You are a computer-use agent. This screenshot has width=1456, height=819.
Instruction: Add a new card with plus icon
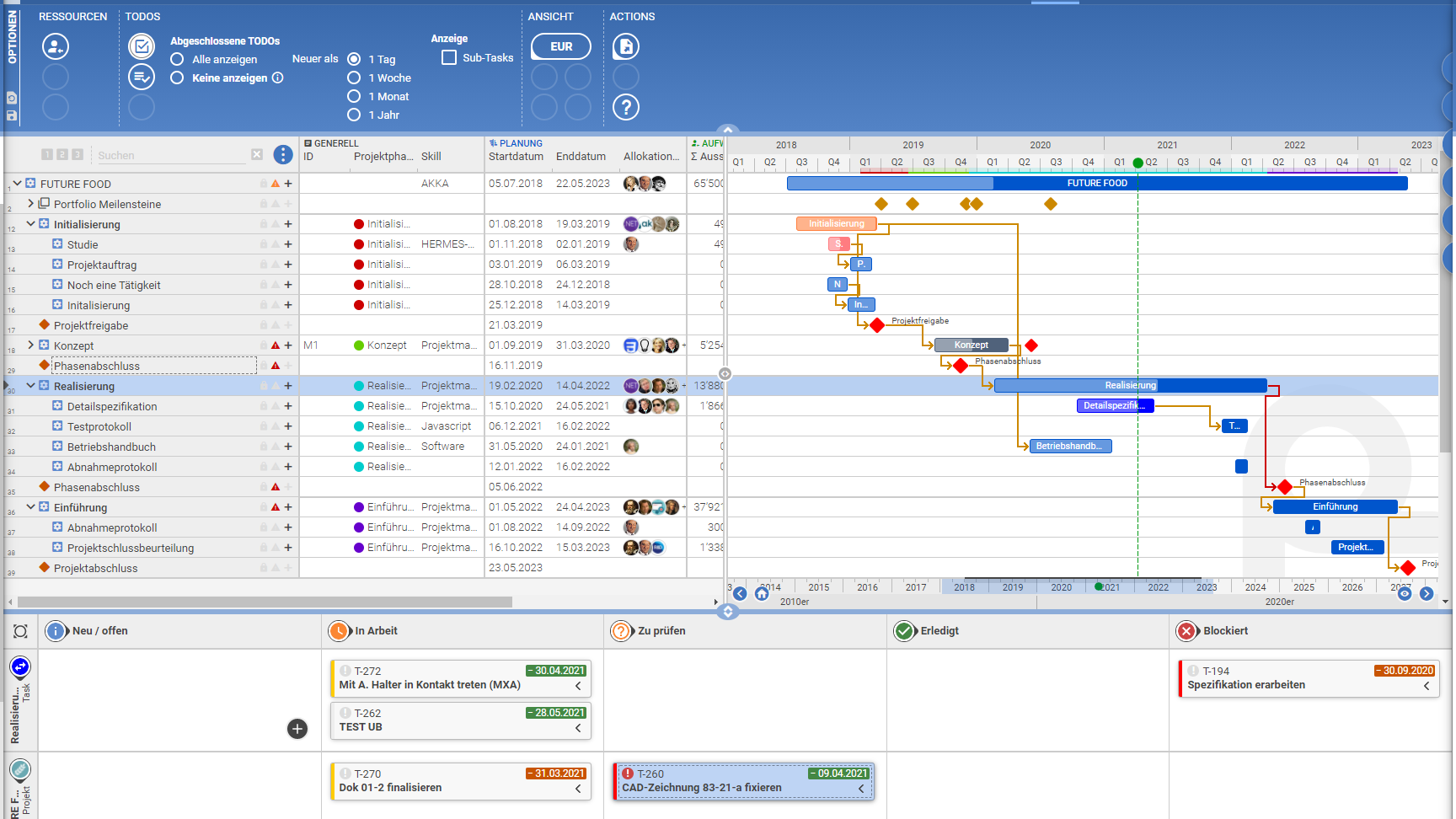coord(297,729)
